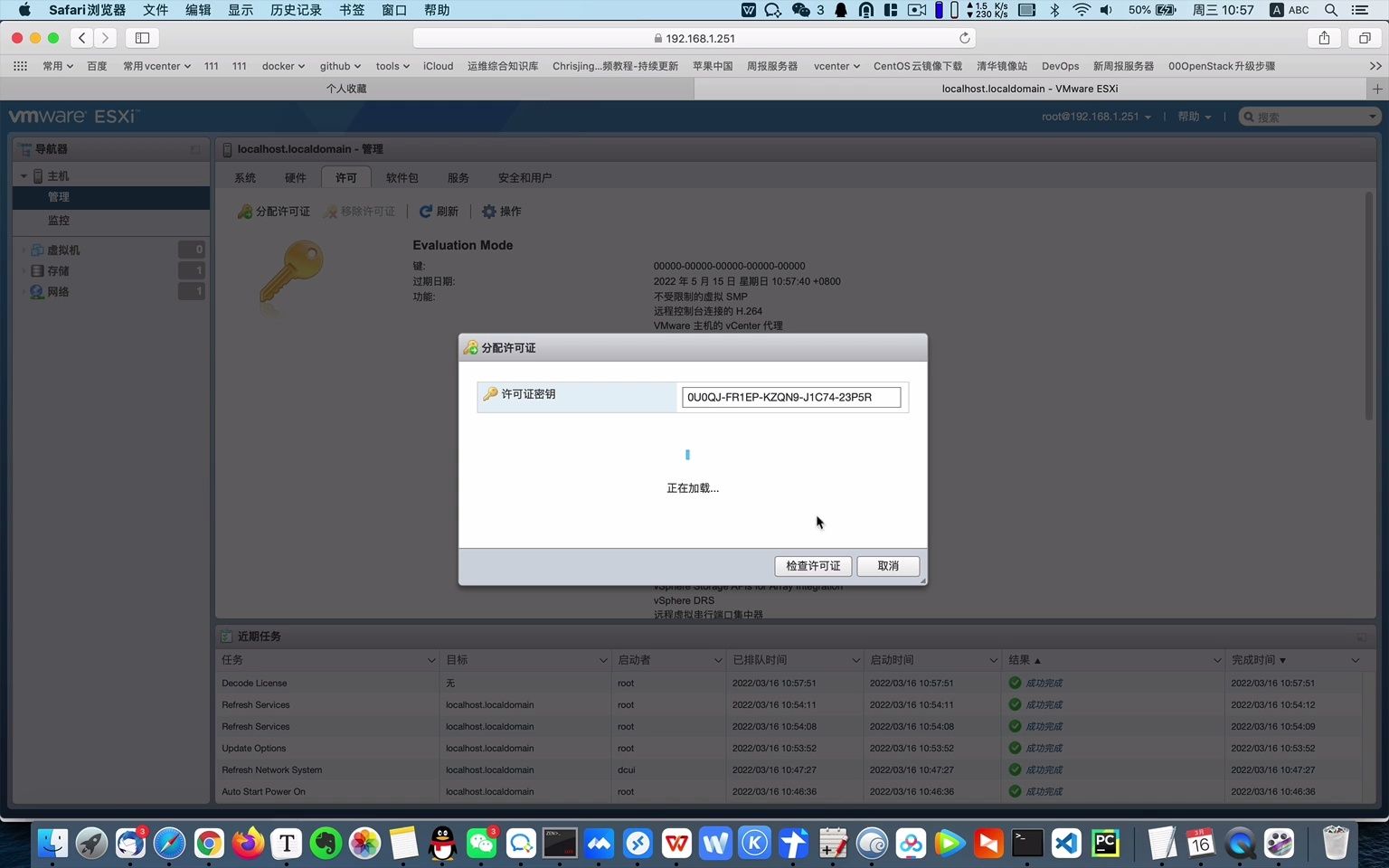Open the Safari History menu
Image resolution: width=1389 pixels, height=868 pixels.
tap(296, 10)
